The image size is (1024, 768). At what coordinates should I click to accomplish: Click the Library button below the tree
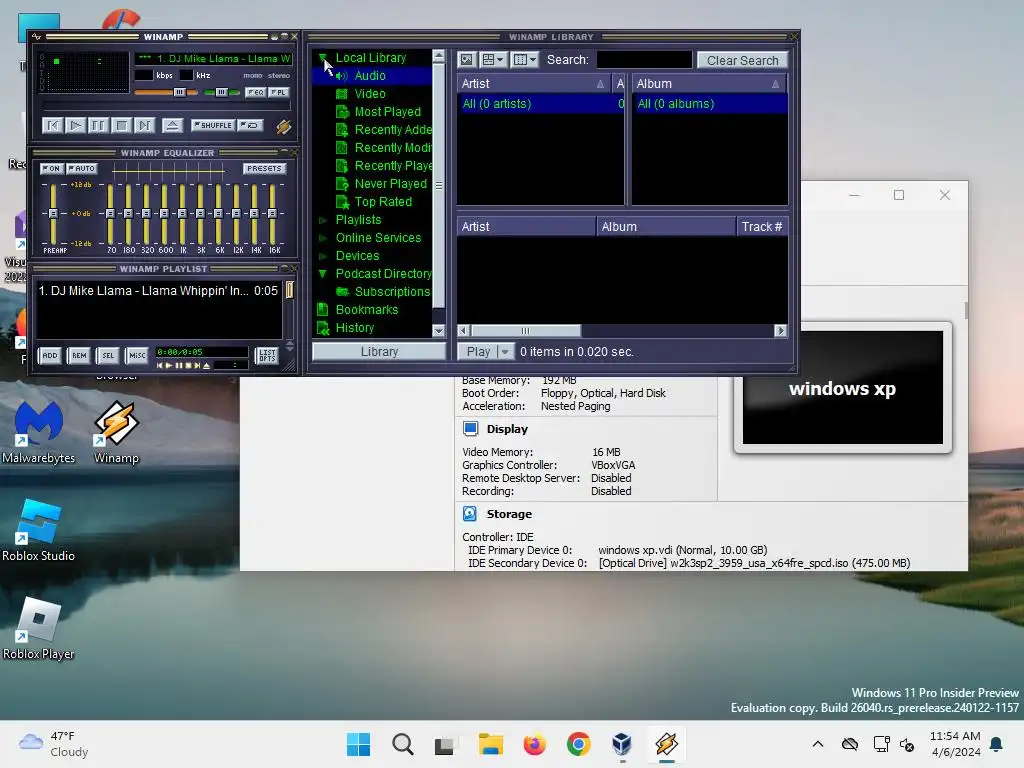[x=379, y=351]
